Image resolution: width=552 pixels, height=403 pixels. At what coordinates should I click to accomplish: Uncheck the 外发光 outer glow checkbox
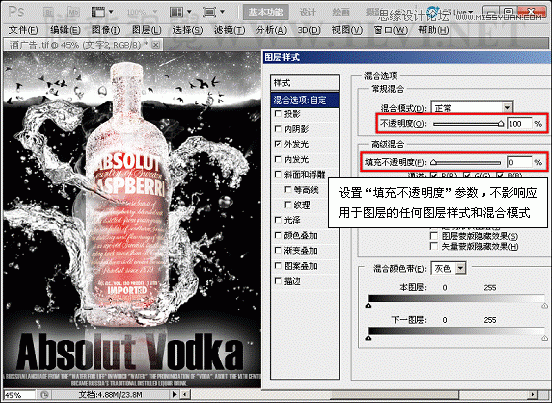coord(278,144)
